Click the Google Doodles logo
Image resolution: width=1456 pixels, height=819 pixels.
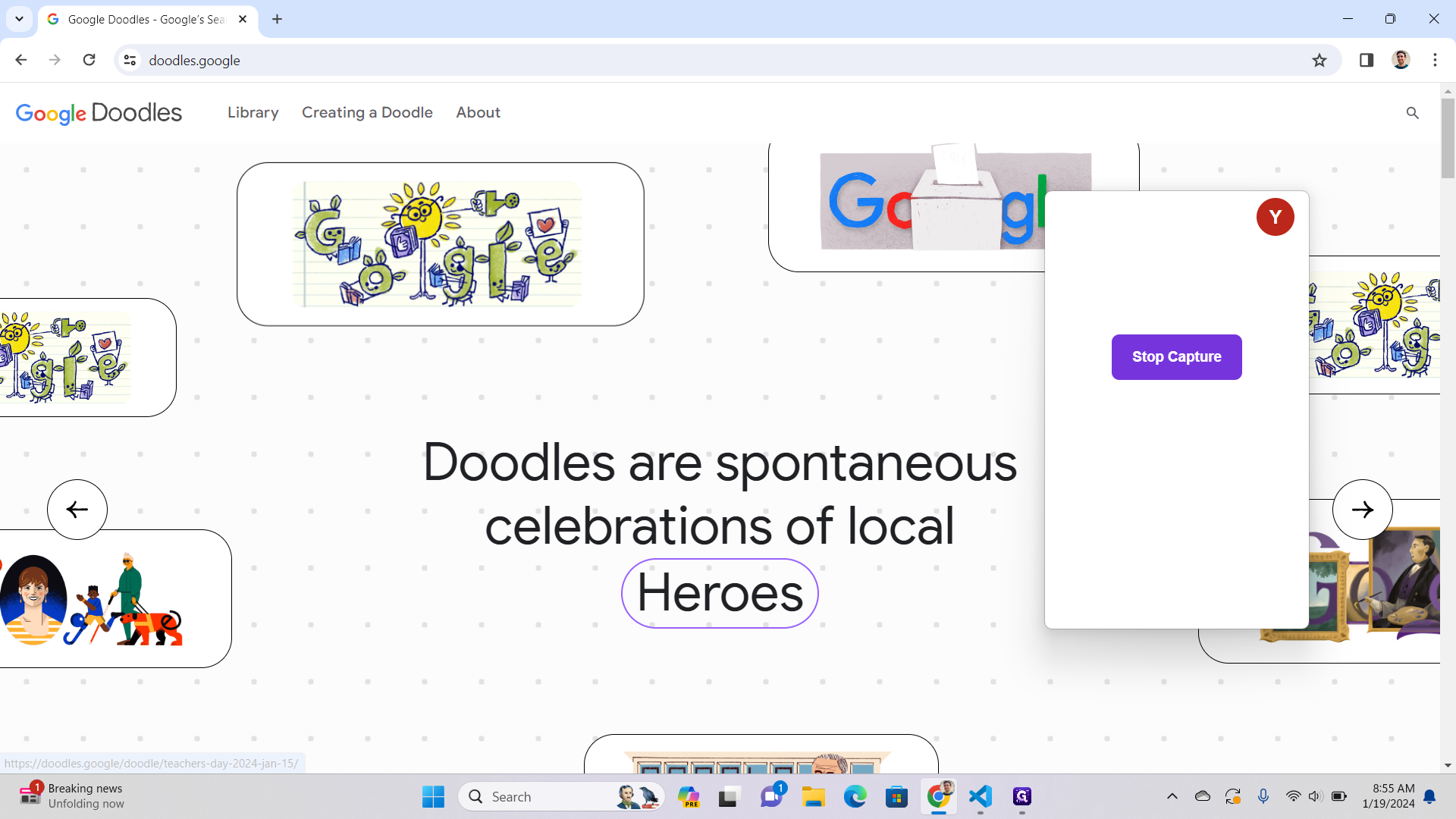click(x=99, y=113)
